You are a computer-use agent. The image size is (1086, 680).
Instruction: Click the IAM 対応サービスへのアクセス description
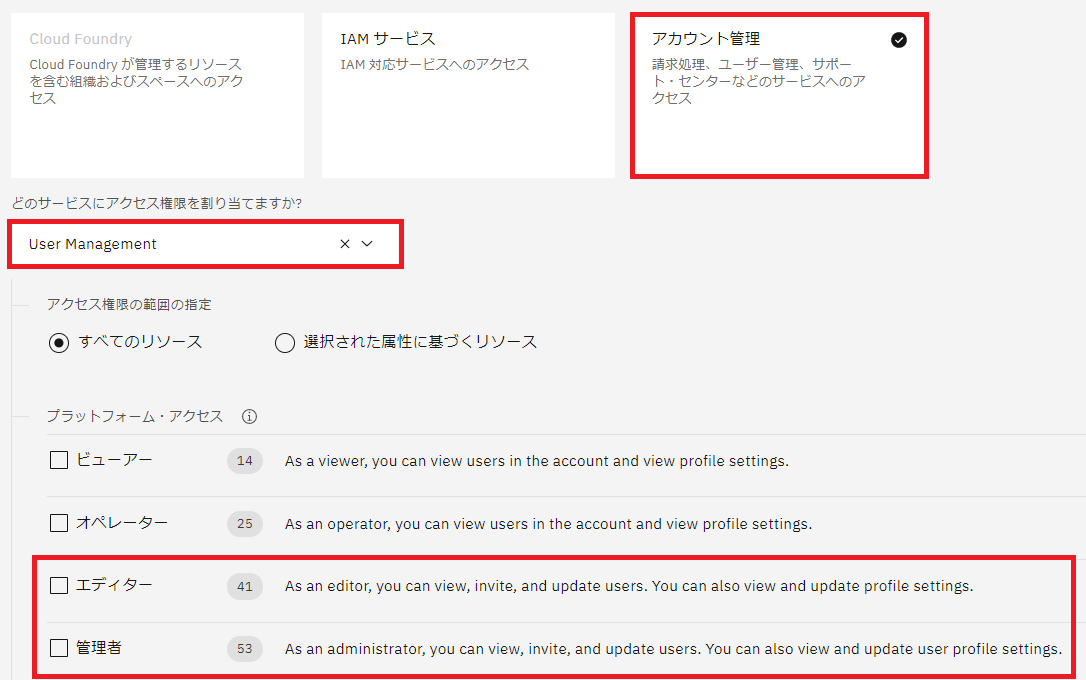point(434,64)
